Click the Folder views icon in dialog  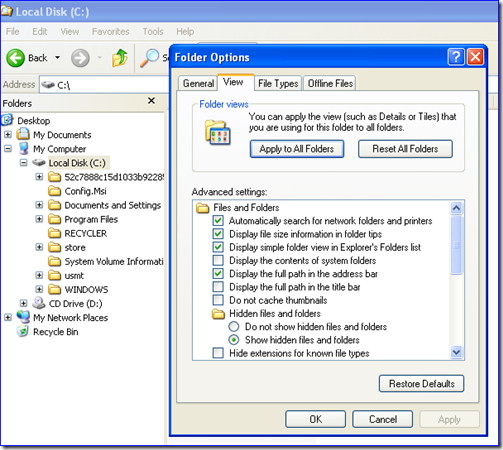(x=218, y=132)
